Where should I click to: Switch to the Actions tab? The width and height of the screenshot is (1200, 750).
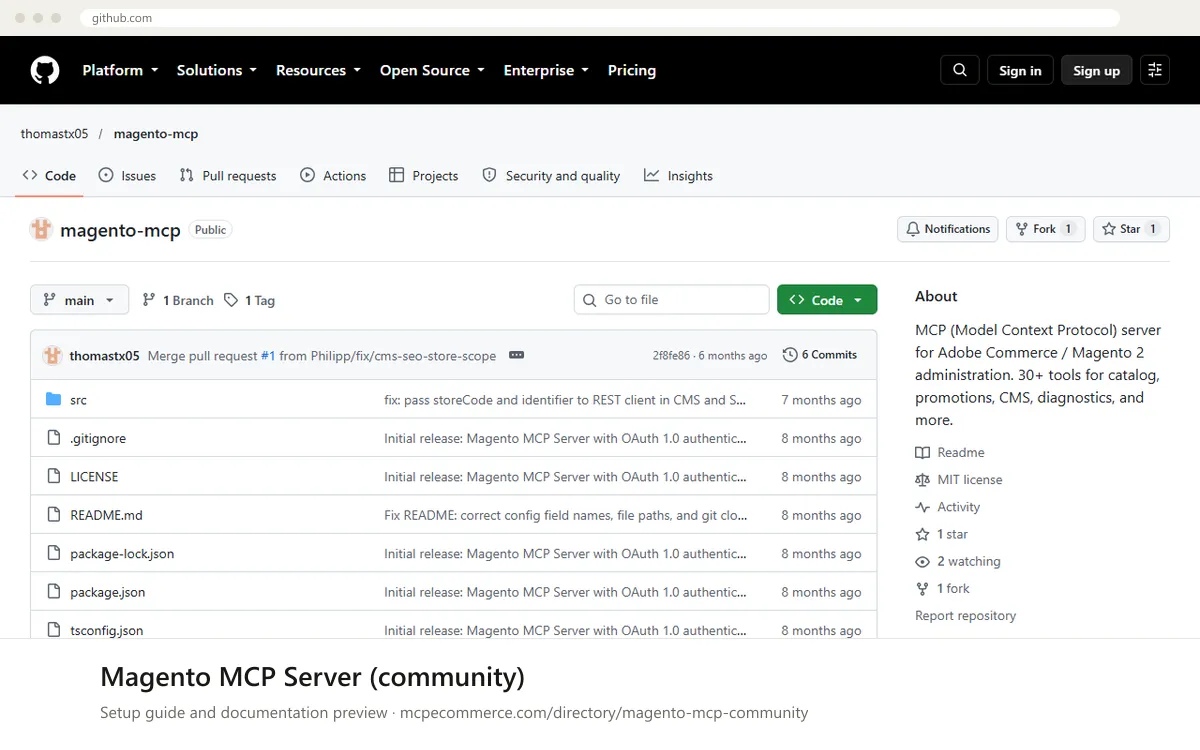[333, 176]
